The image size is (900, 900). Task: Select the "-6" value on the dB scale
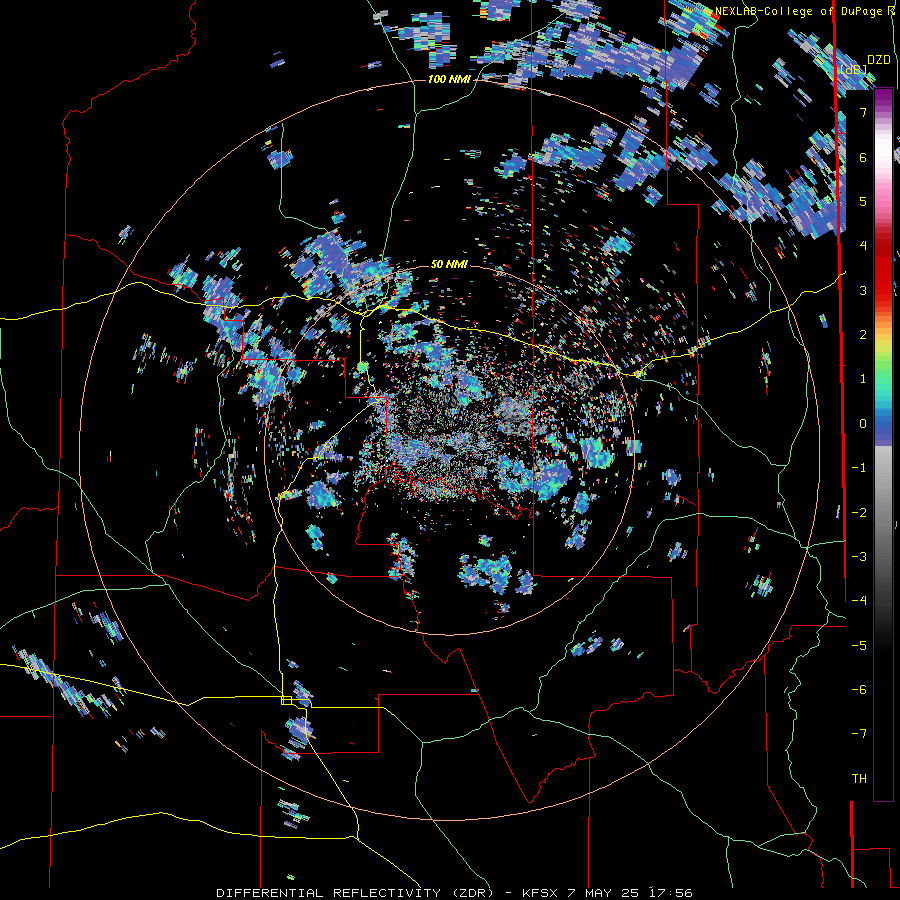pyautogui.click(x=859, y=690)
